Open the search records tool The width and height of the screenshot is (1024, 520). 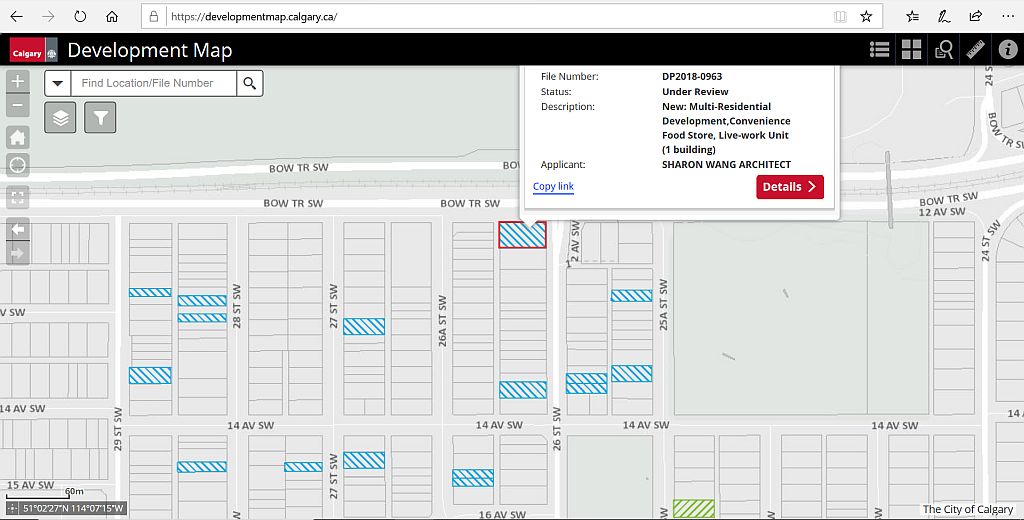pos(943,50)
